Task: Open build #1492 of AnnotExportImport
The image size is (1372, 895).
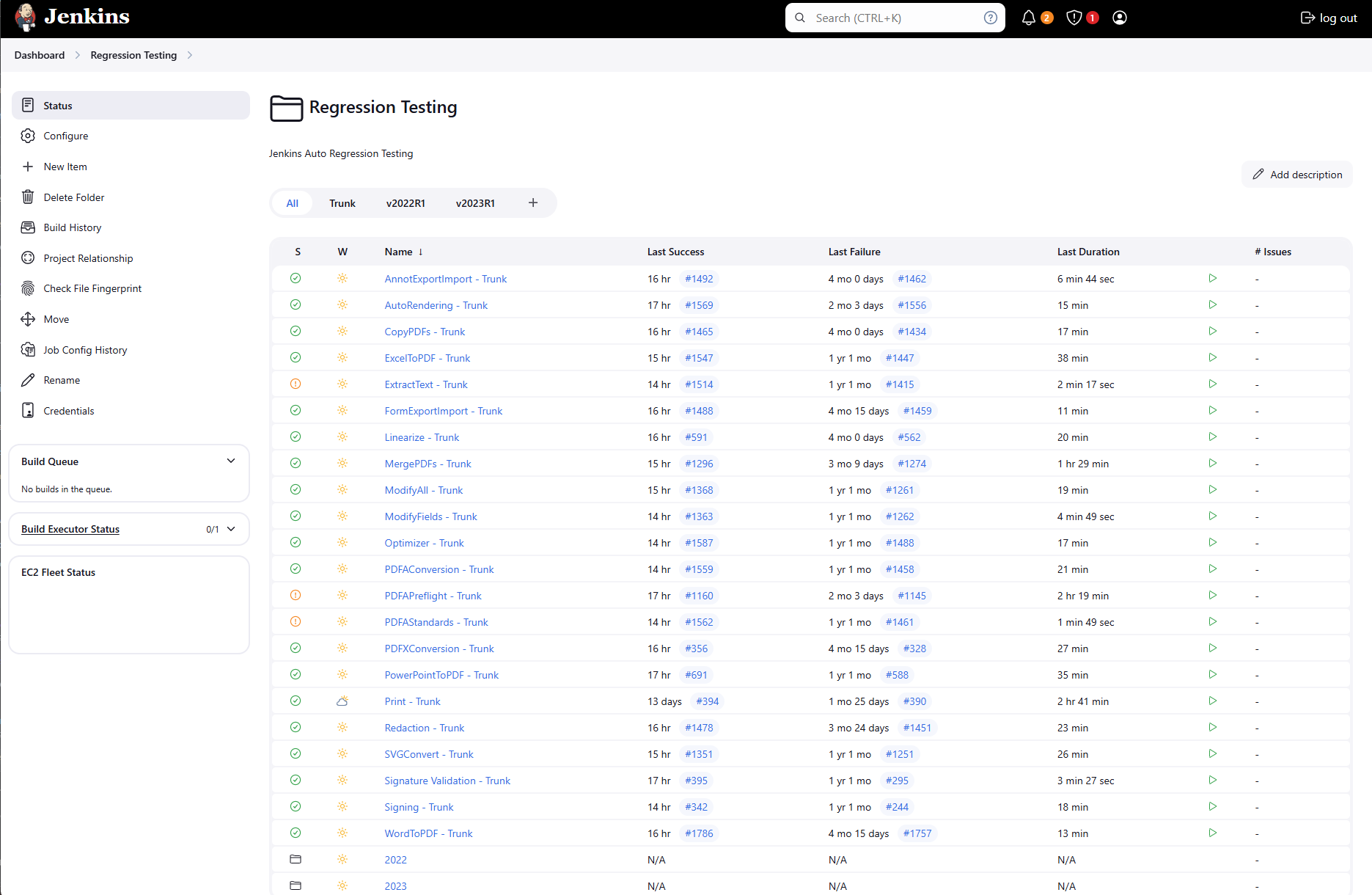Action: [698, 279]
